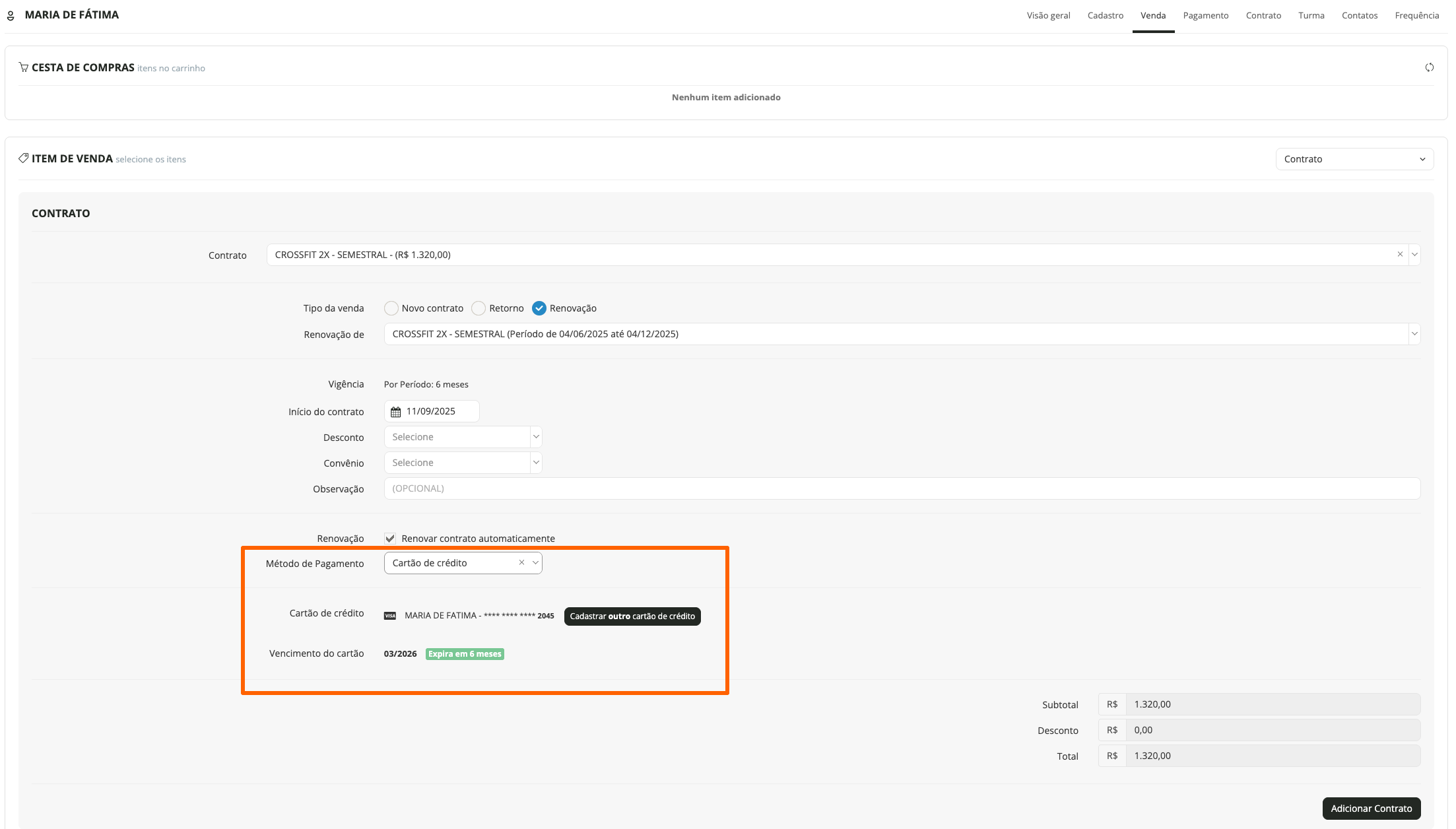Screen dimensions: 1456x829
Task: Click the price tag icon
Action: pos(24,158)
